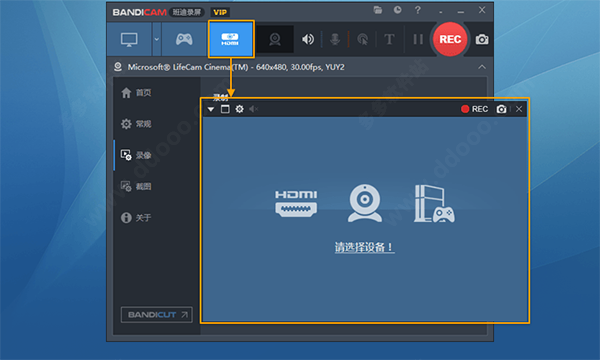Viewport: 600px width, 360px height.
Task: Open the 首页 home section
Action: [x=136, y=93]
